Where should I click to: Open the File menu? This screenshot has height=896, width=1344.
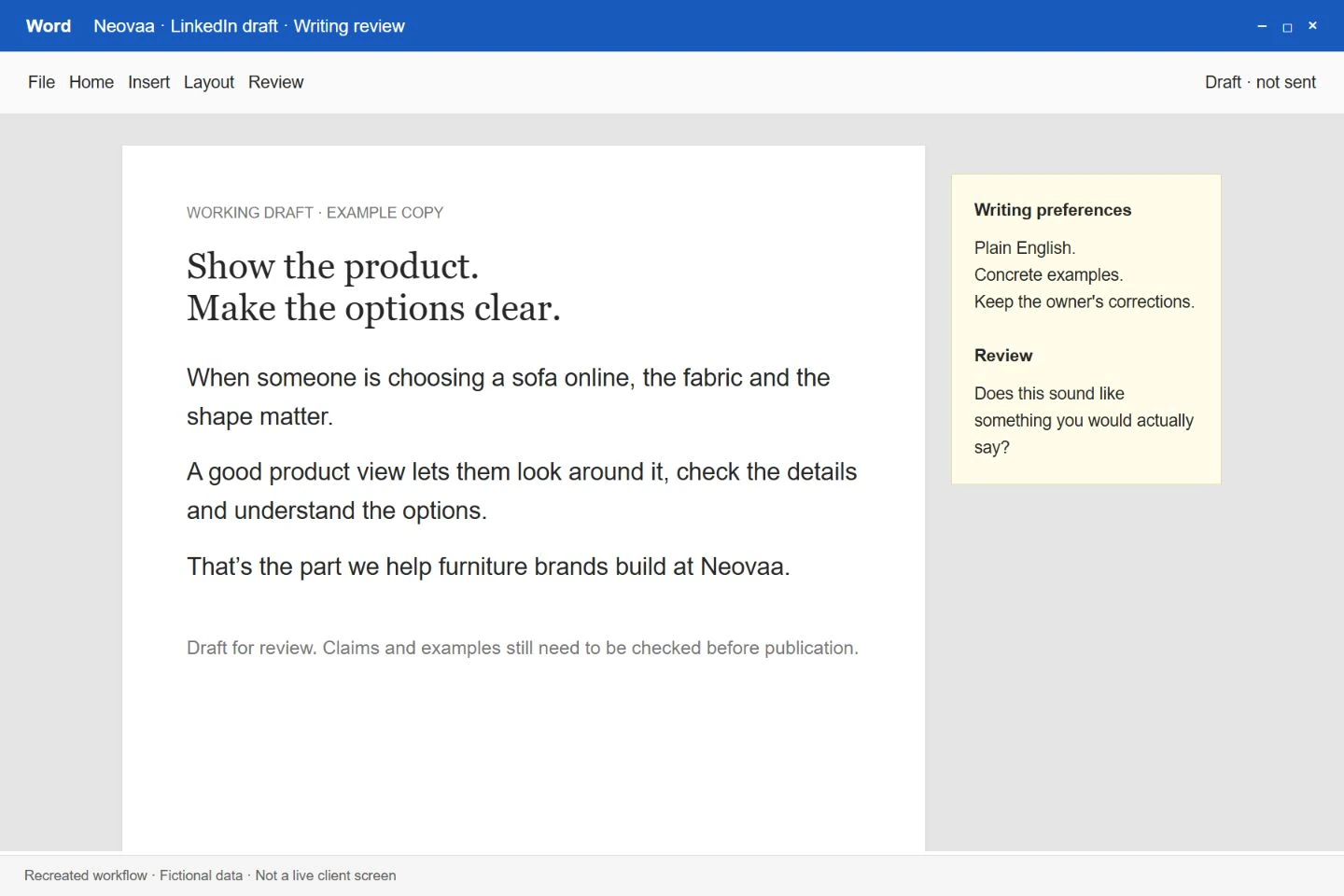[41, 82]
